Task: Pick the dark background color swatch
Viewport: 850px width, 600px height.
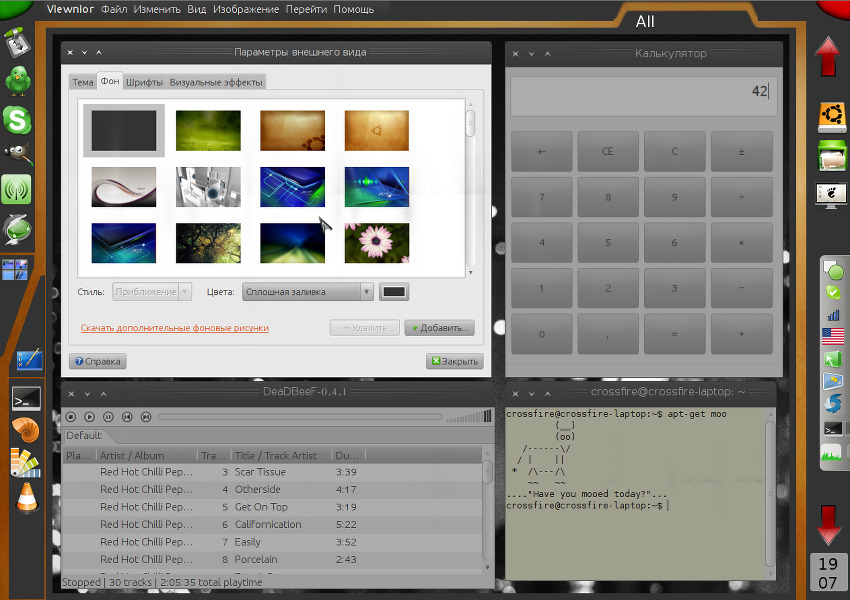Action: click(394, 292)
